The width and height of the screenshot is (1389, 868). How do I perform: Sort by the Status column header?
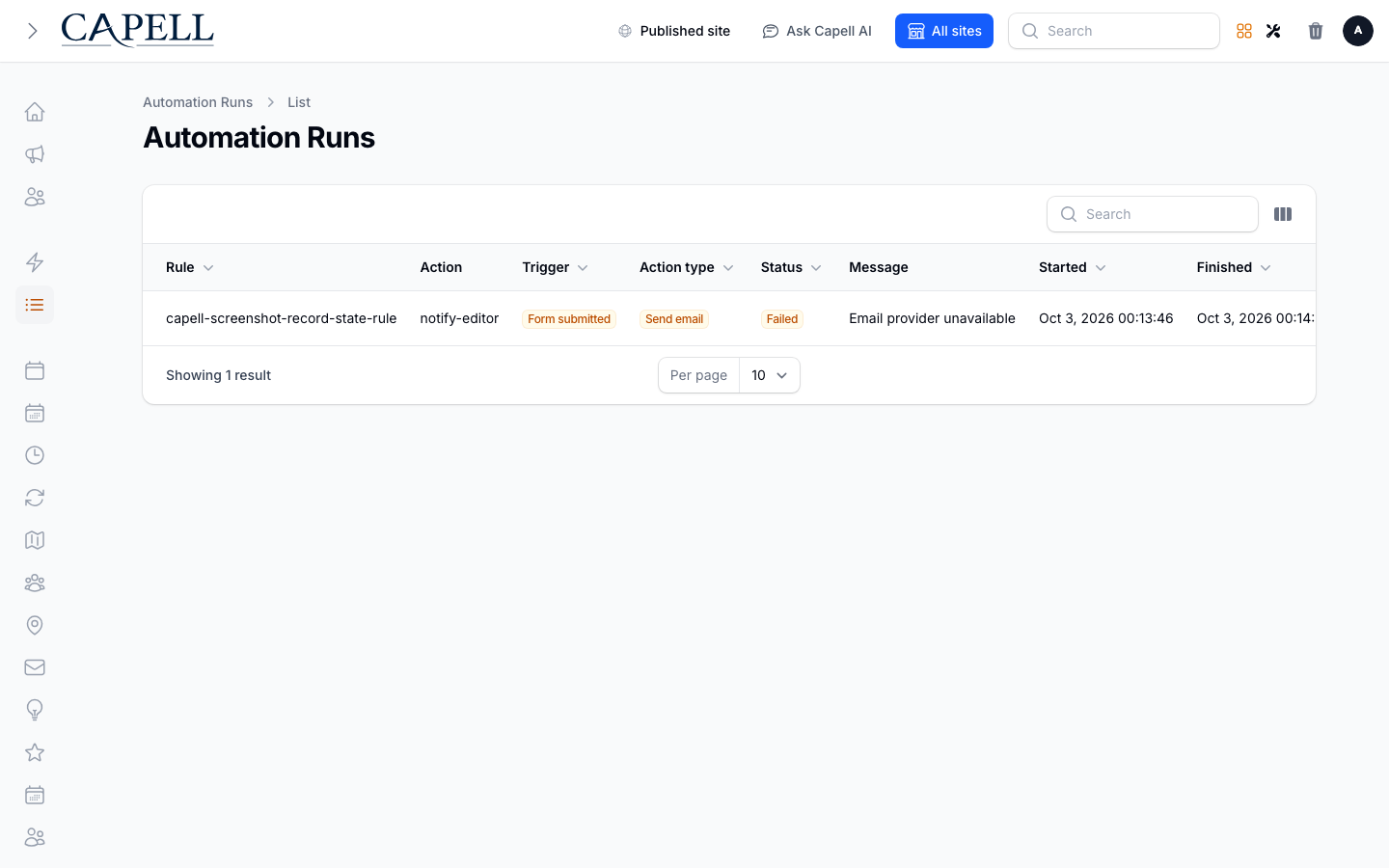[x=791, y=267]
